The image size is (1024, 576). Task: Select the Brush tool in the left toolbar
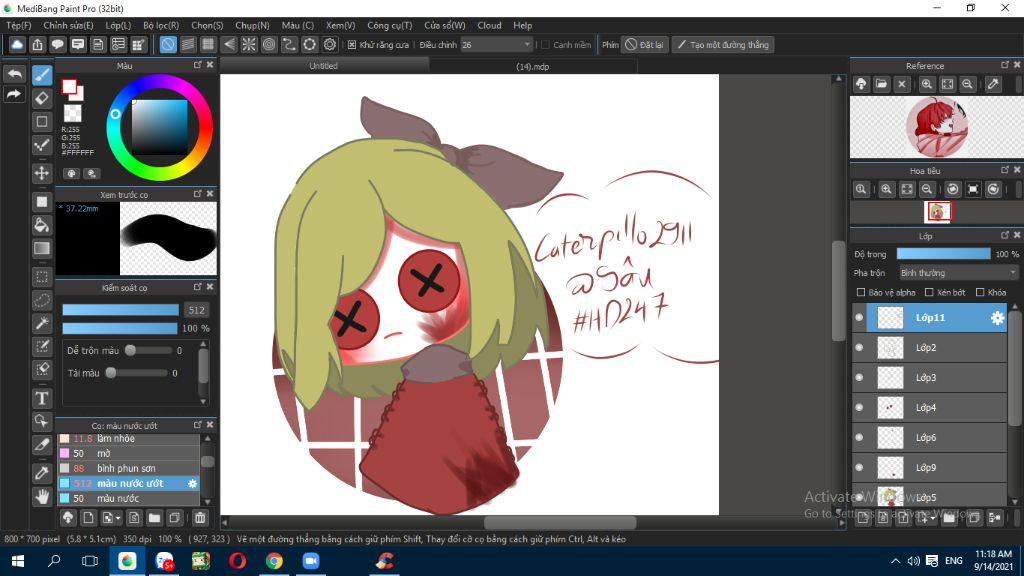point(42,74)
